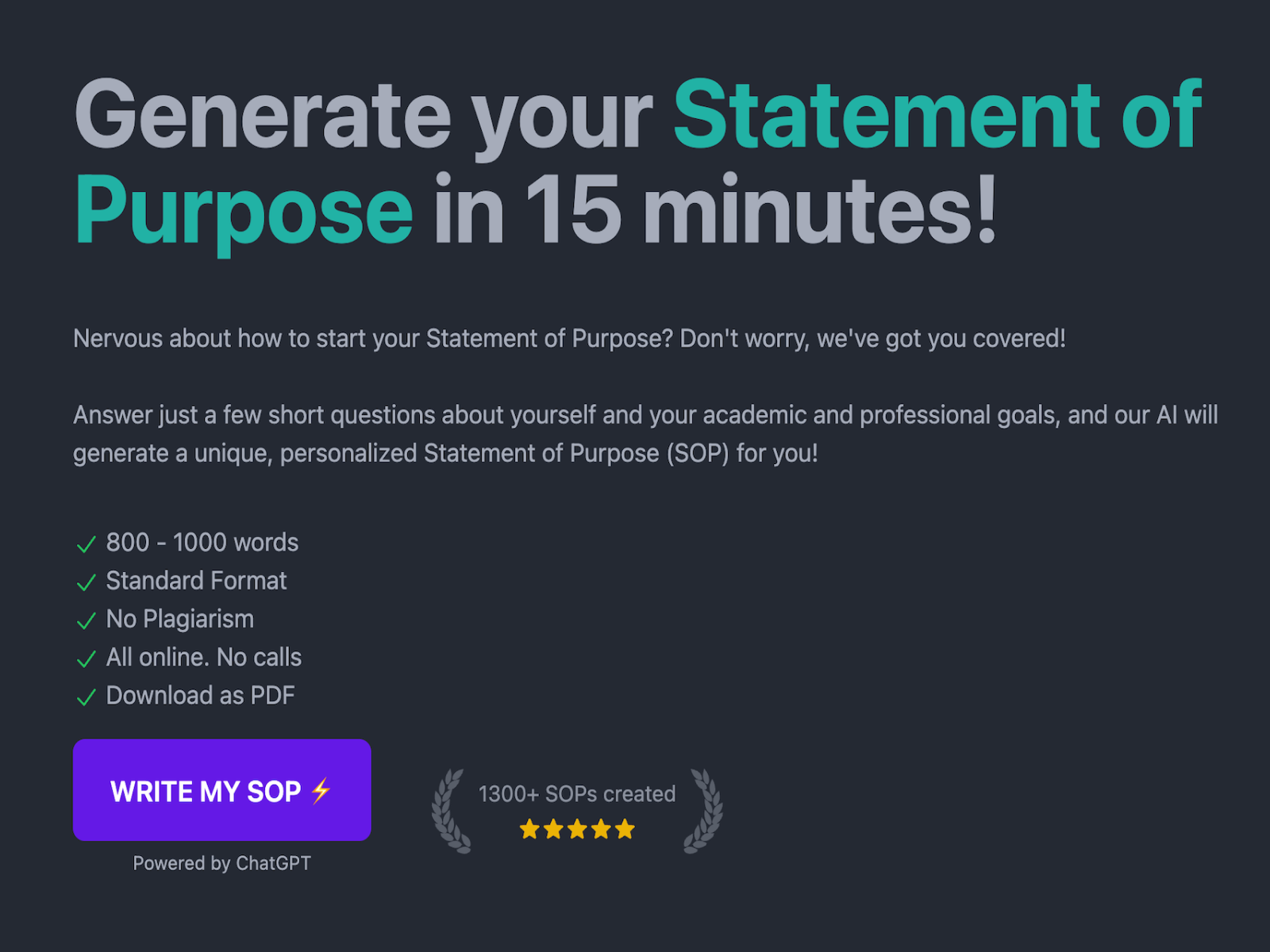Click the Powered by ChatGPT text
This screenshot has height=952, width=1270.
point(221,863)
